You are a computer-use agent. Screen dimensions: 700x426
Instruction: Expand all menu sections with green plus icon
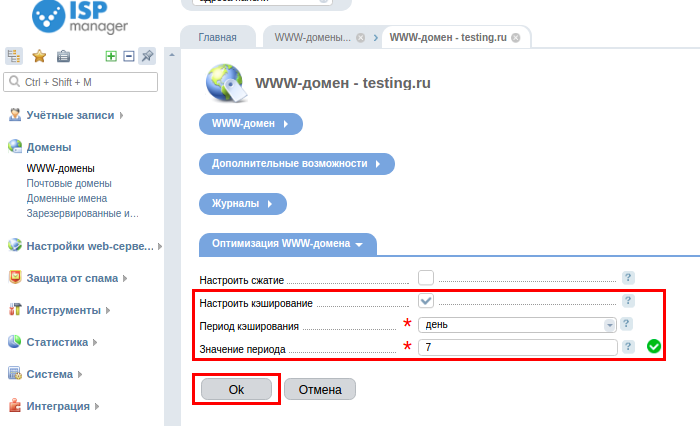111,56
